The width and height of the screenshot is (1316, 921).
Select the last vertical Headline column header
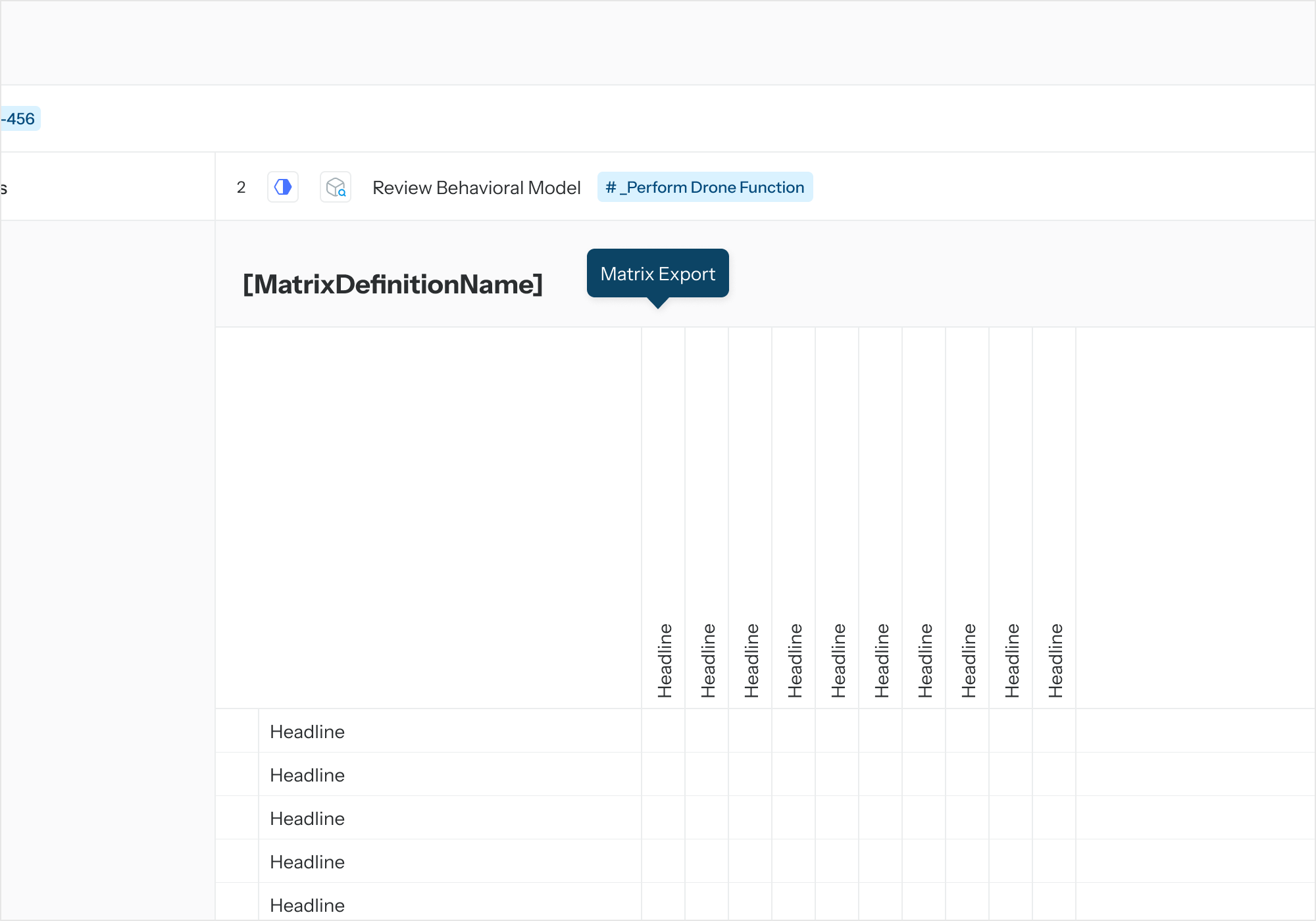pyautogui.click(x=1055, y=660)
